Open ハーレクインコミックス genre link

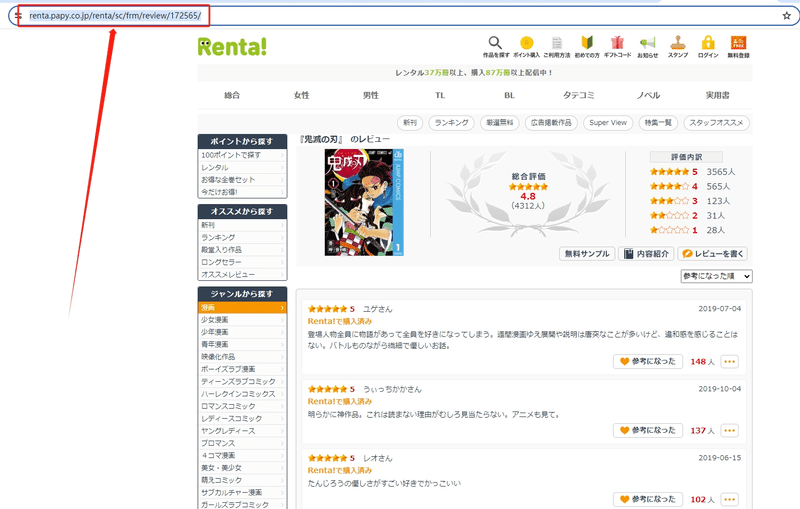pyautogui.click(x=242, y=394)
